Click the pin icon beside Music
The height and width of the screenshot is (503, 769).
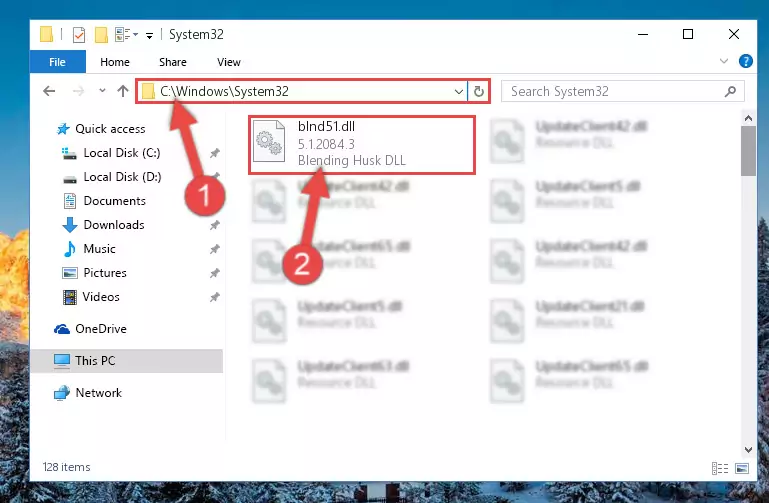click(x=215, y=250)
